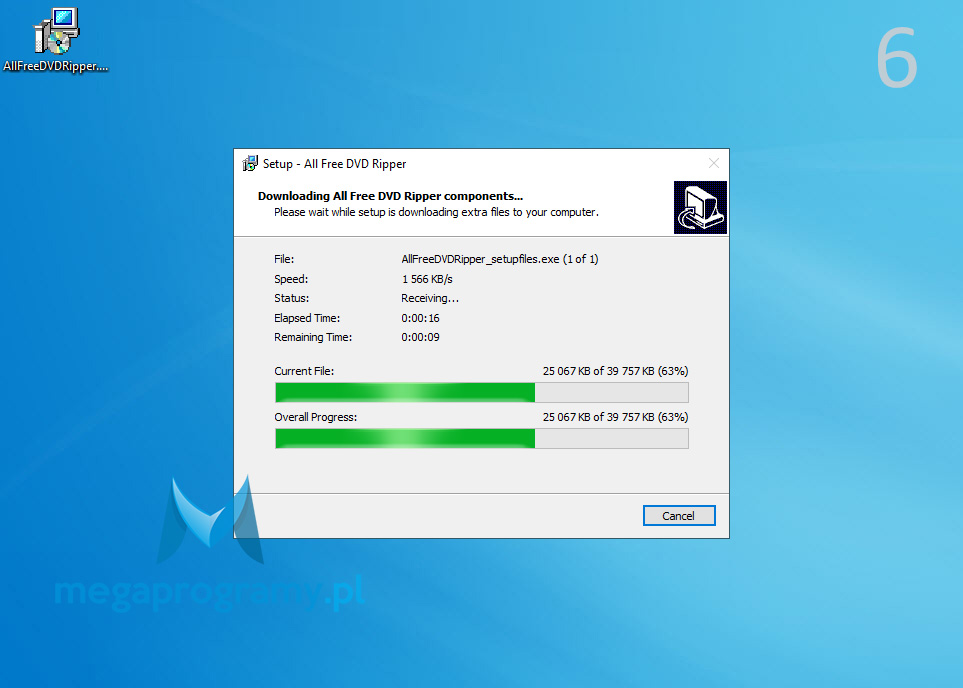Close the Setup - All Free DVD Ripper dialog

(x=714, y=163)
